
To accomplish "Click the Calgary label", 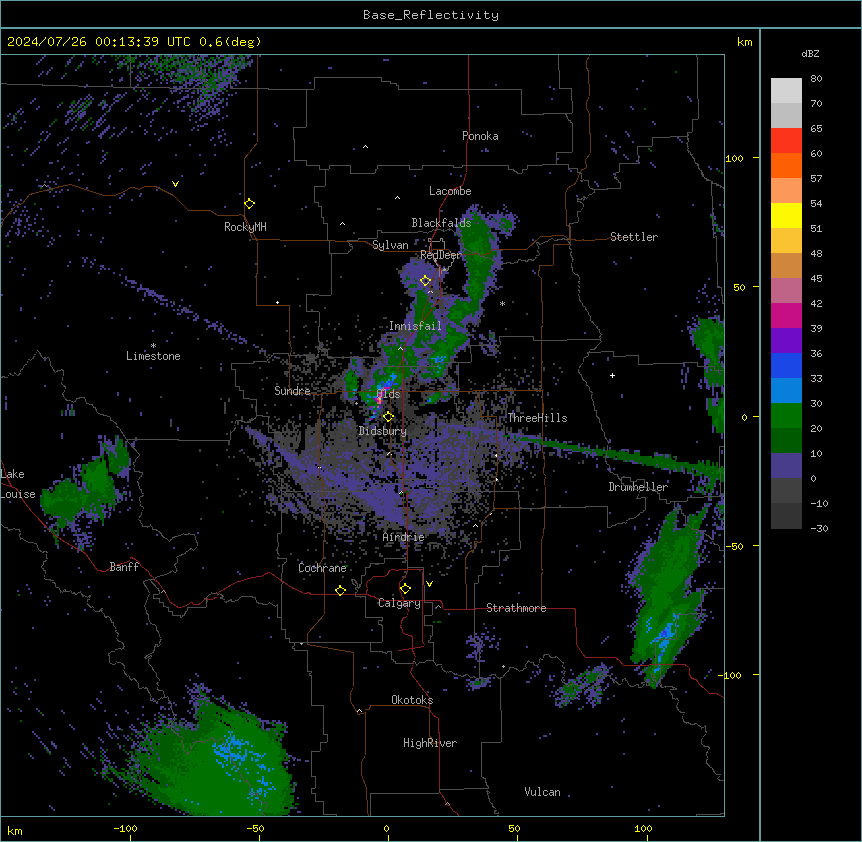I will pos(399,603).
